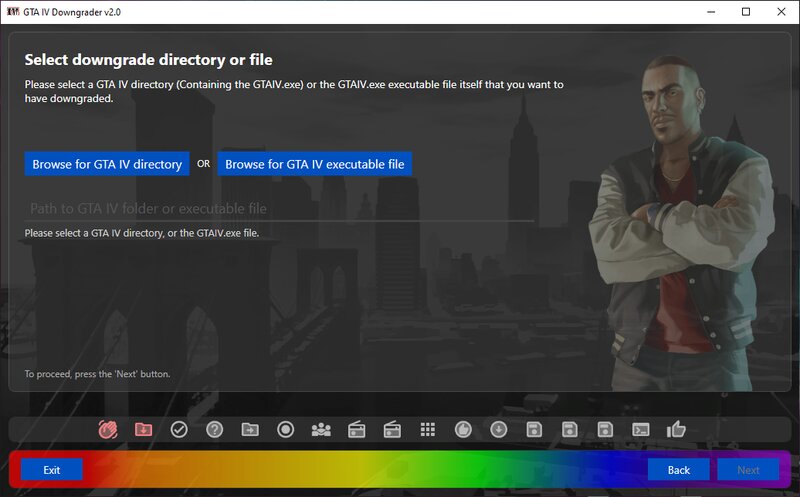Click the plain thumbs-up finish icon

tap(677, 429)
